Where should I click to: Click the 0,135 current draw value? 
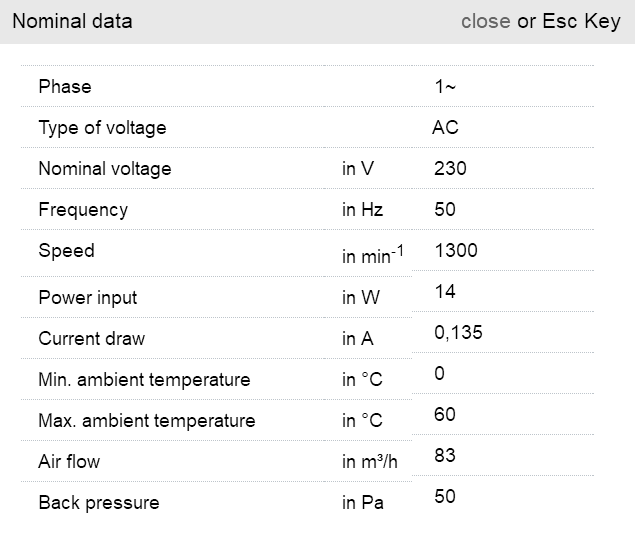point(458,332)
